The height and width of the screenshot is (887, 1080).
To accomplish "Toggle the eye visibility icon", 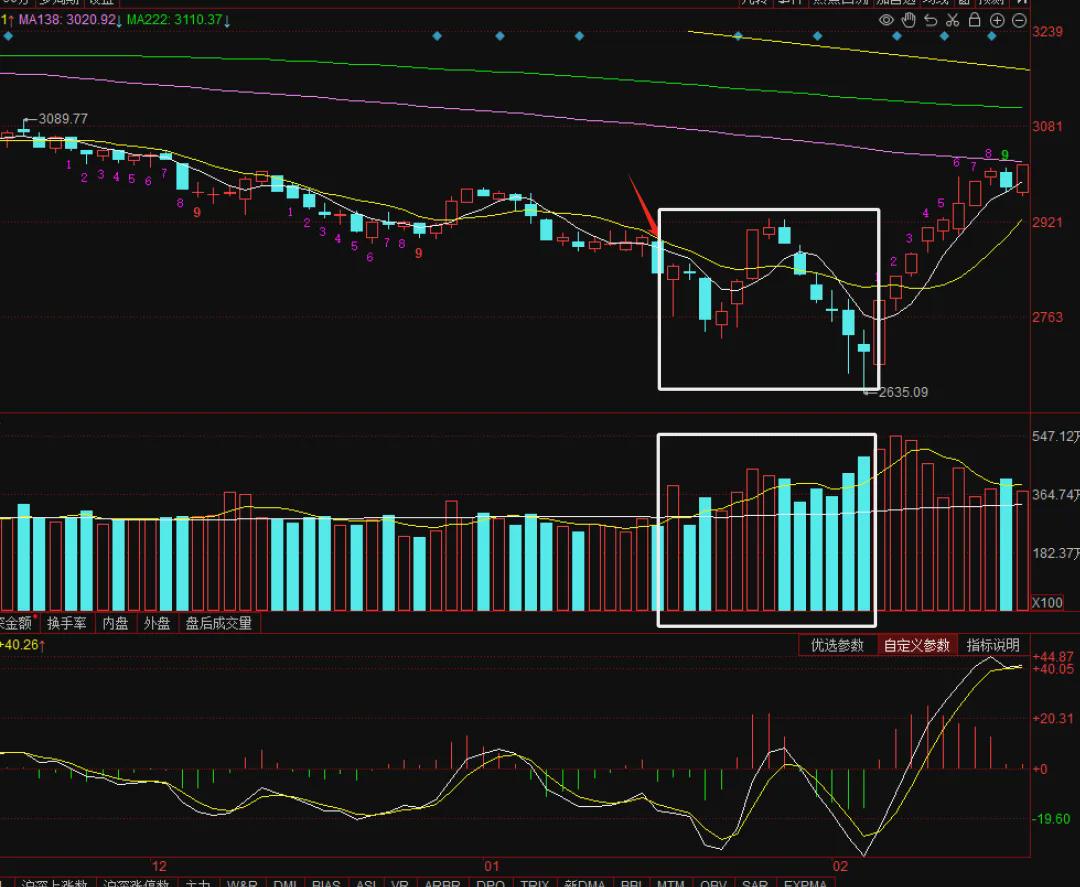I will pyautogui.click(x=886, y=20).
